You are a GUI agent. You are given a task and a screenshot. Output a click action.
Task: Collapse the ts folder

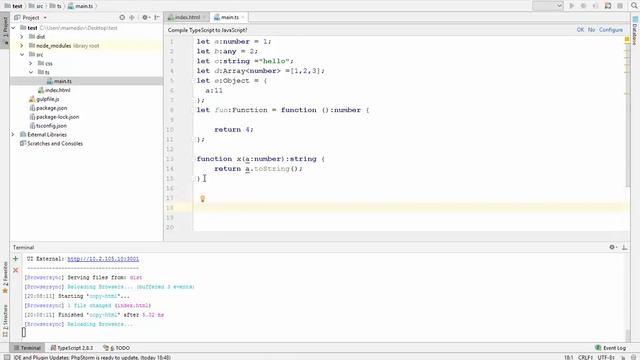31,72
